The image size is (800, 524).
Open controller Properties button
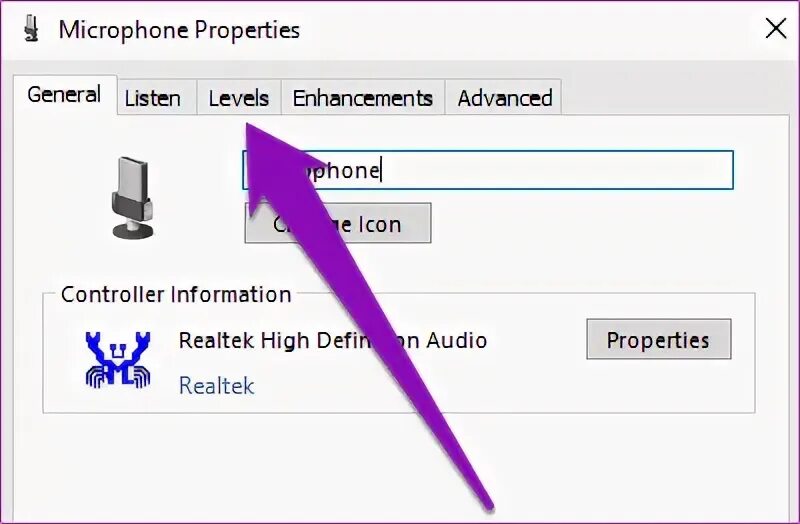[659, 339]
